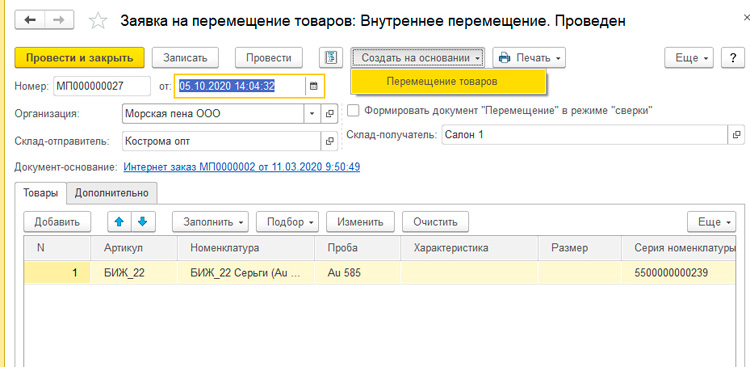The image size is (750, 367).
Task: Open the top Еще menu
Action: pos(689,58)
